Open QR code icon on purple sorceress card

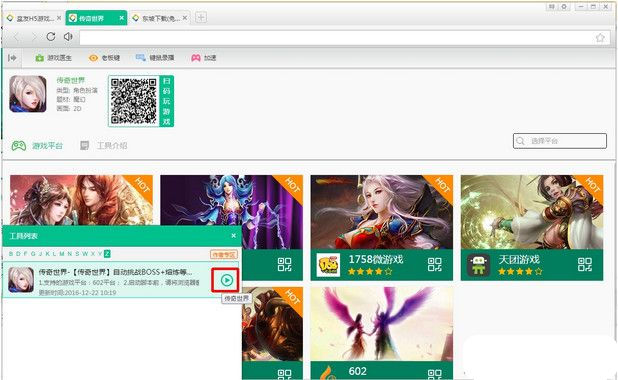click(x=285, y=265)
